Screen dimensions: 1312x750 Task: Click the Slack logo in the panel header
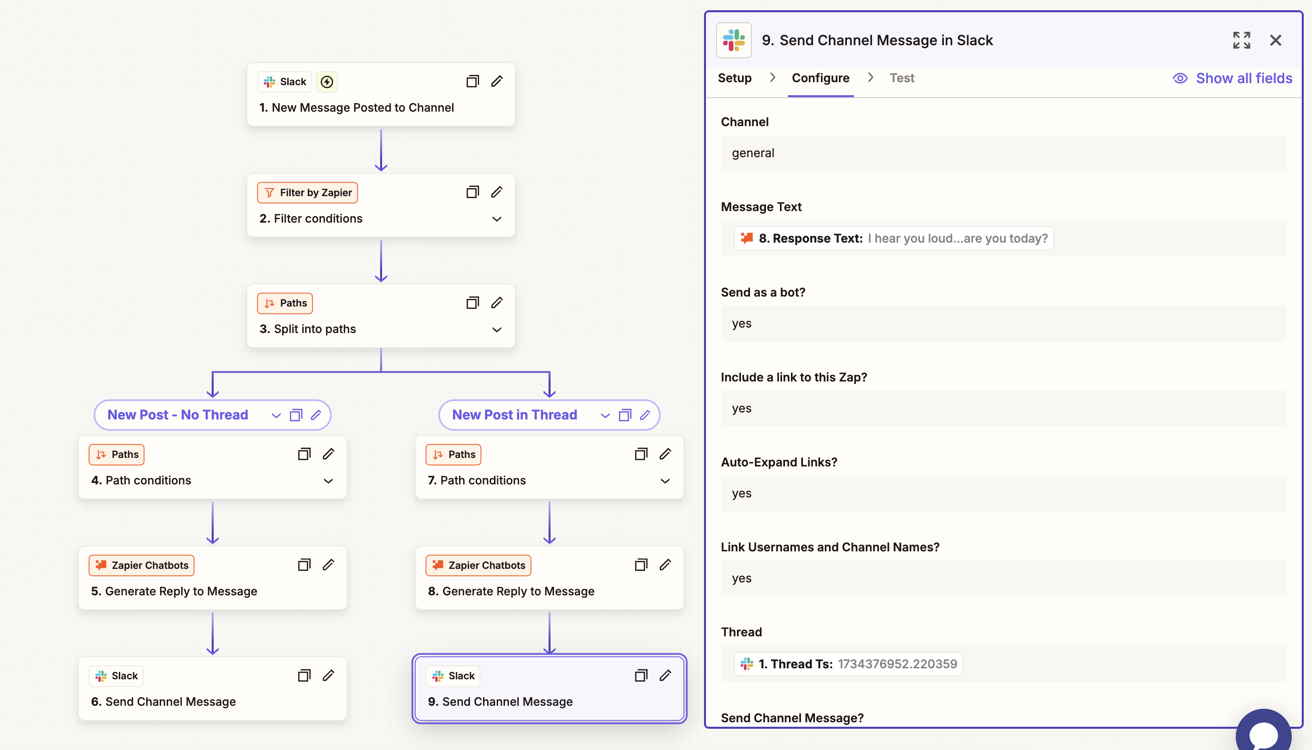(x=734, y=40)
